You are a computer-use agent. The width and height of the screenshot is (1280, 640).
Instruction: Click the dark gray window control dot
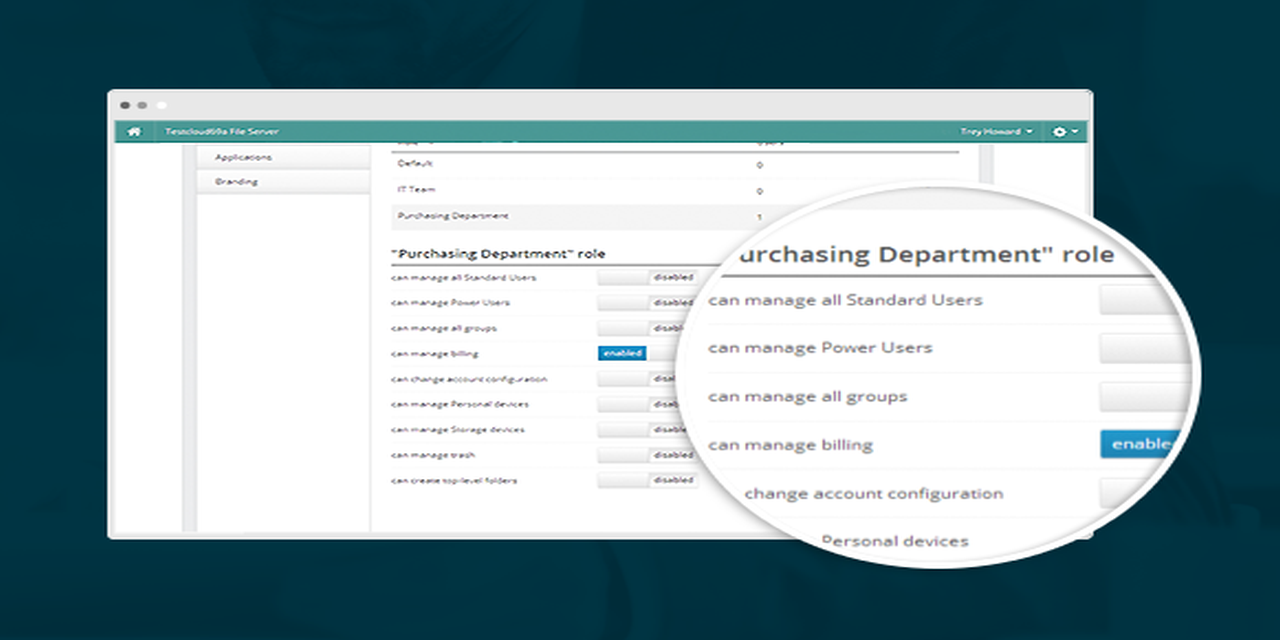(x=125, y=105)
